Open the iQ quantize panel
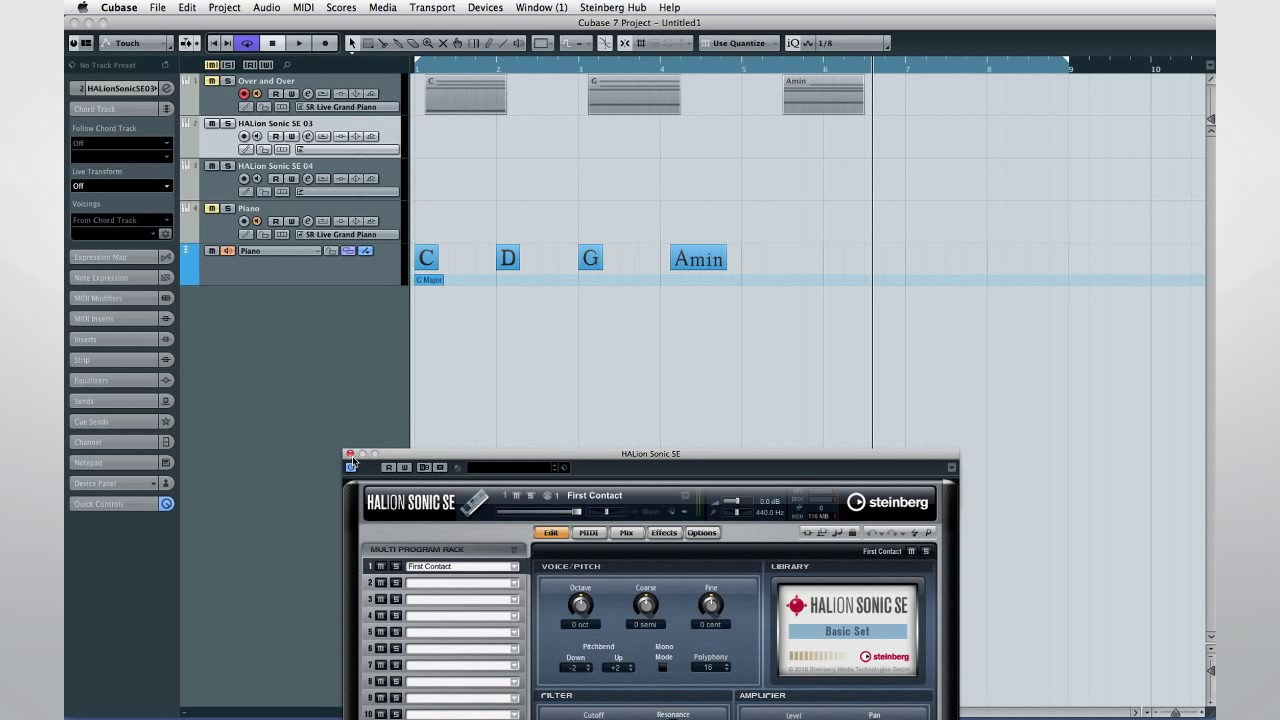1280x720 pixels. click(793, 43)
